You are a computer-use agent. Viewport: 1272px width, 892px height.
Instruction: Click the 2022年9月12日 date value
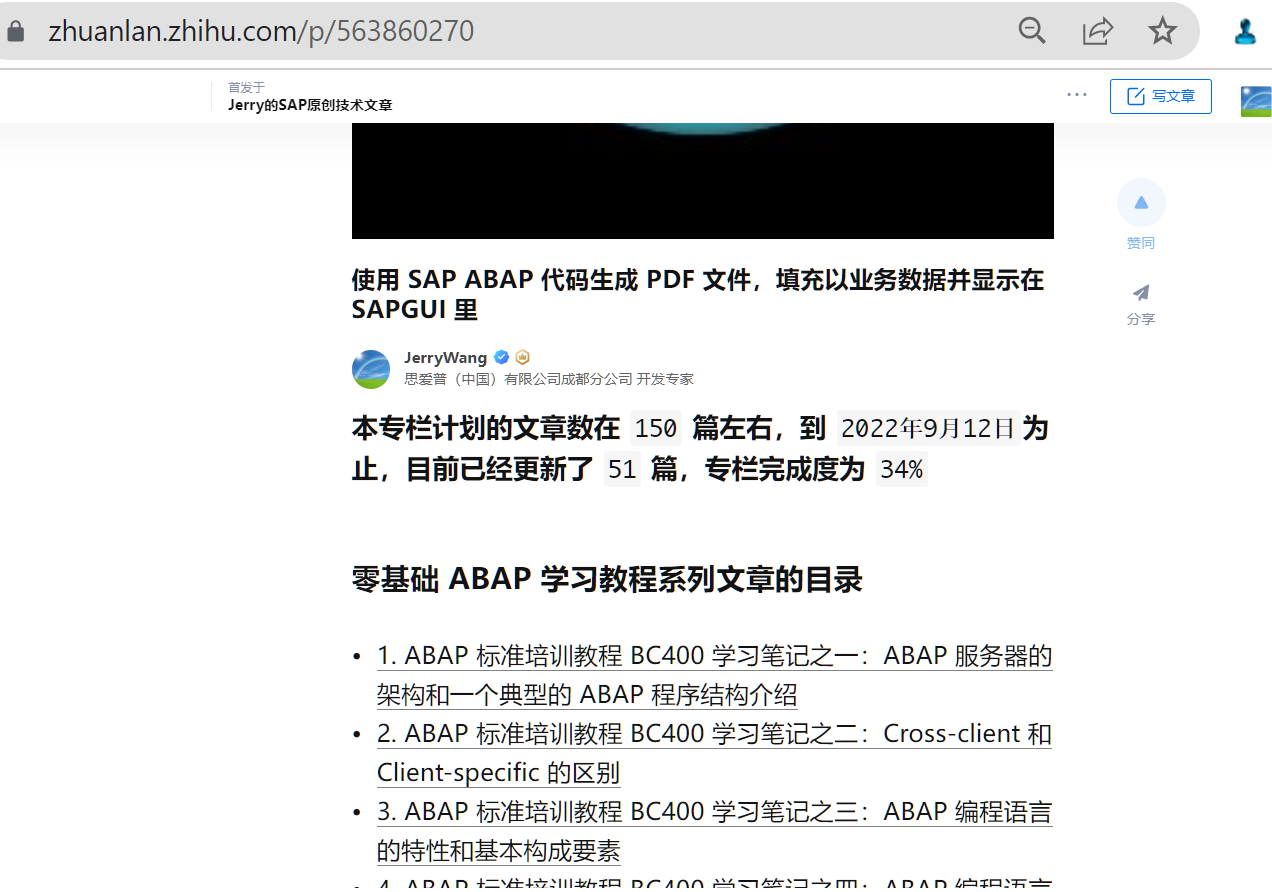[x=928, y=428]
